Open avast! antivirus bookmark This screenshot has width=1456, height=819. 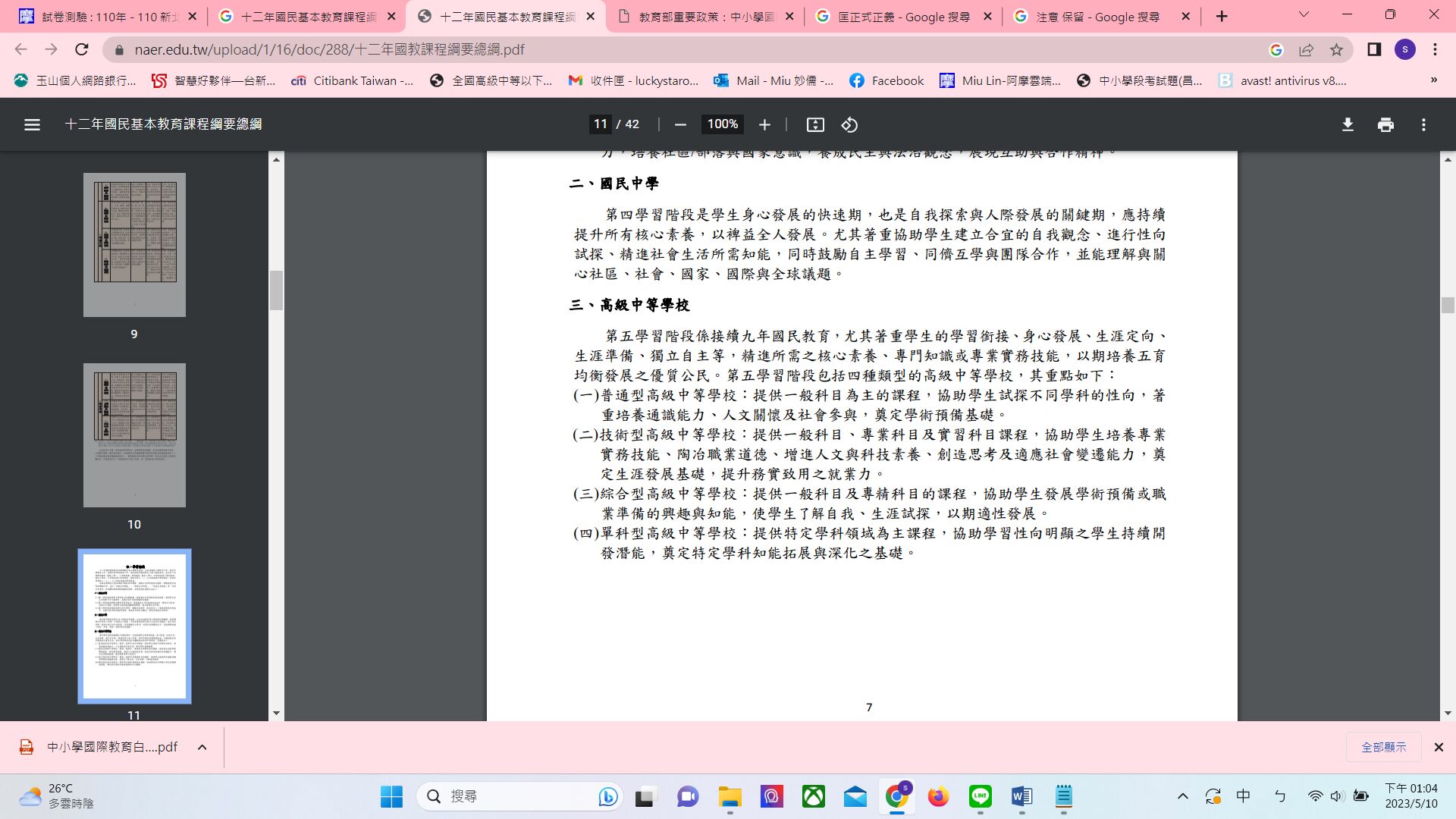[1282, 80]
